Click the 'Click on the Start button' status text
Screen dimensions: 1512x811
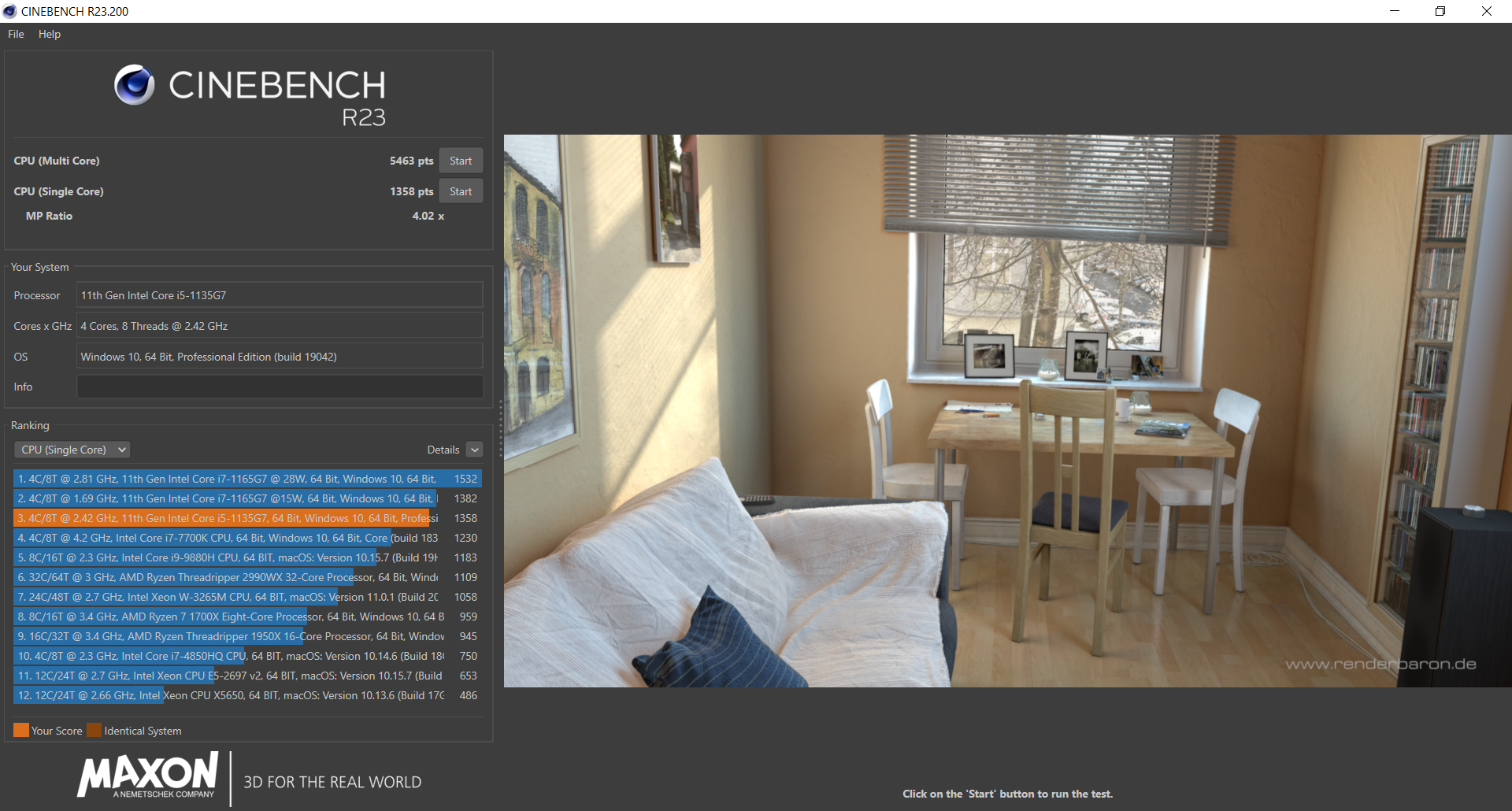coord(1007,794)
